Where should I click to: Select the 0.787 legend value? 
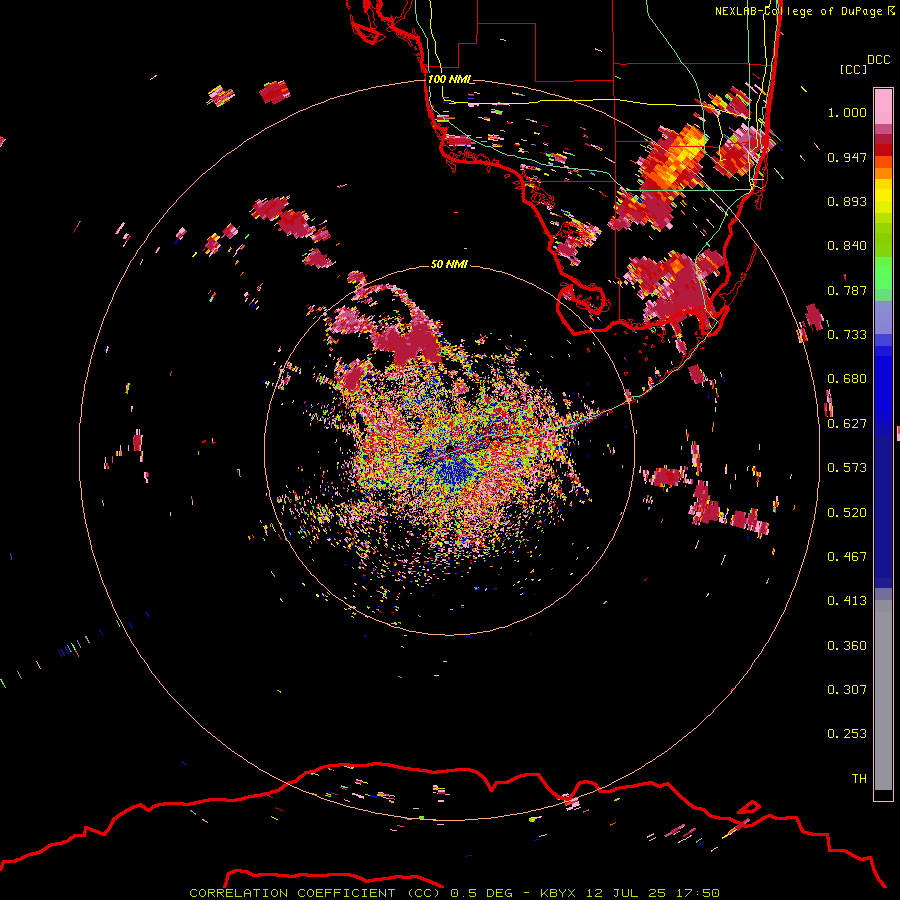tap(847, 290)
